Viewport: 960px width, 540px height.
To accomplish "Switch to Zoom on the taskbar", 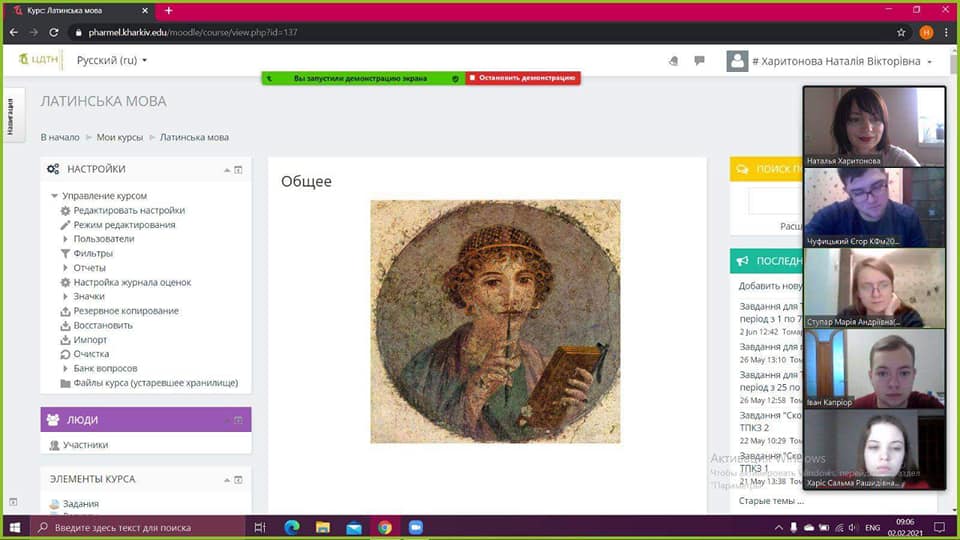I will click(416, 527).
